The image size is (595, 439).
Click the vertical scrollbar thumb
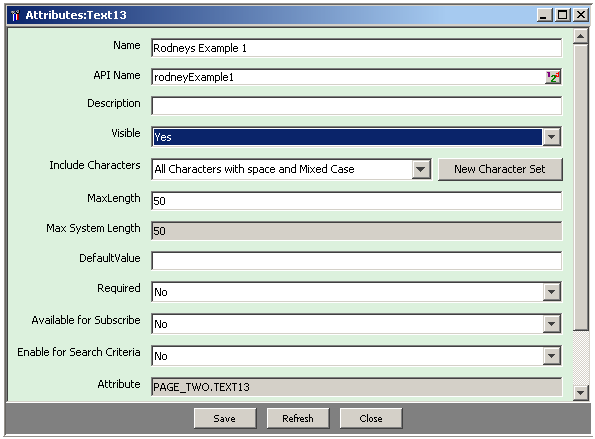click(580, 187)
